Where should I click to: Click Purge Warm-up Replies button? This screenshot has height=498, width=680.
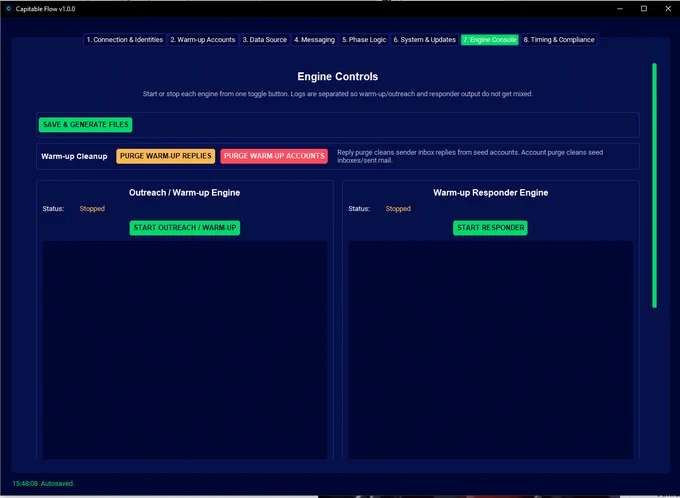pos(166,156)
